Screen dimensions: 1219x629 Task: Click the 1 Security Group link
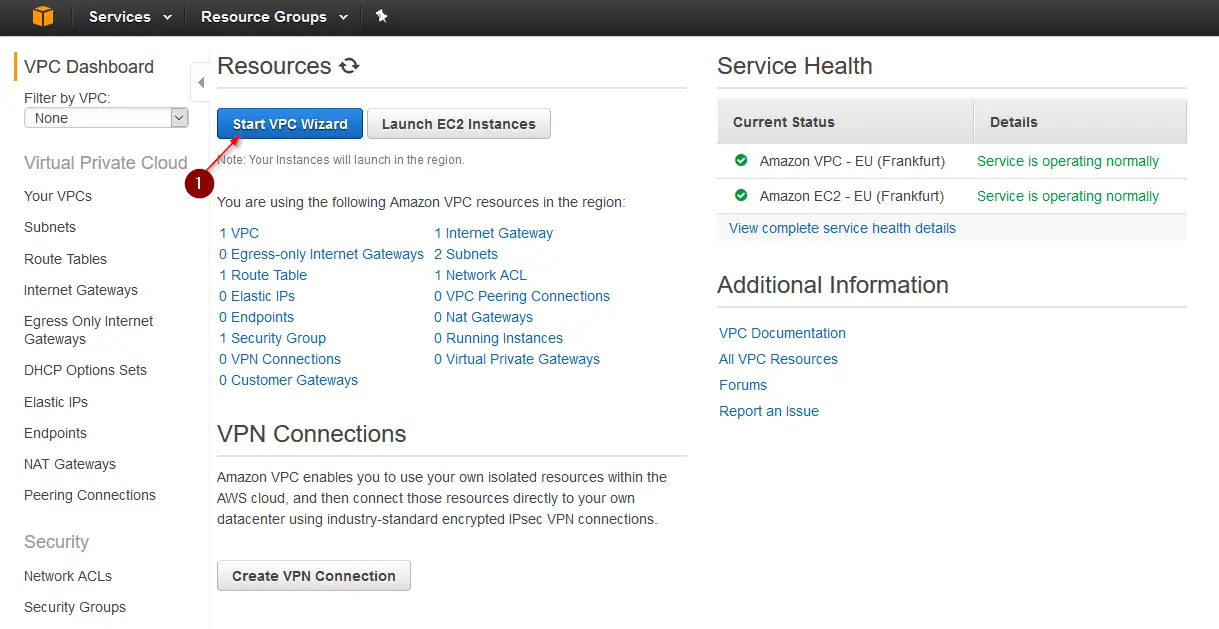point(272,338)
